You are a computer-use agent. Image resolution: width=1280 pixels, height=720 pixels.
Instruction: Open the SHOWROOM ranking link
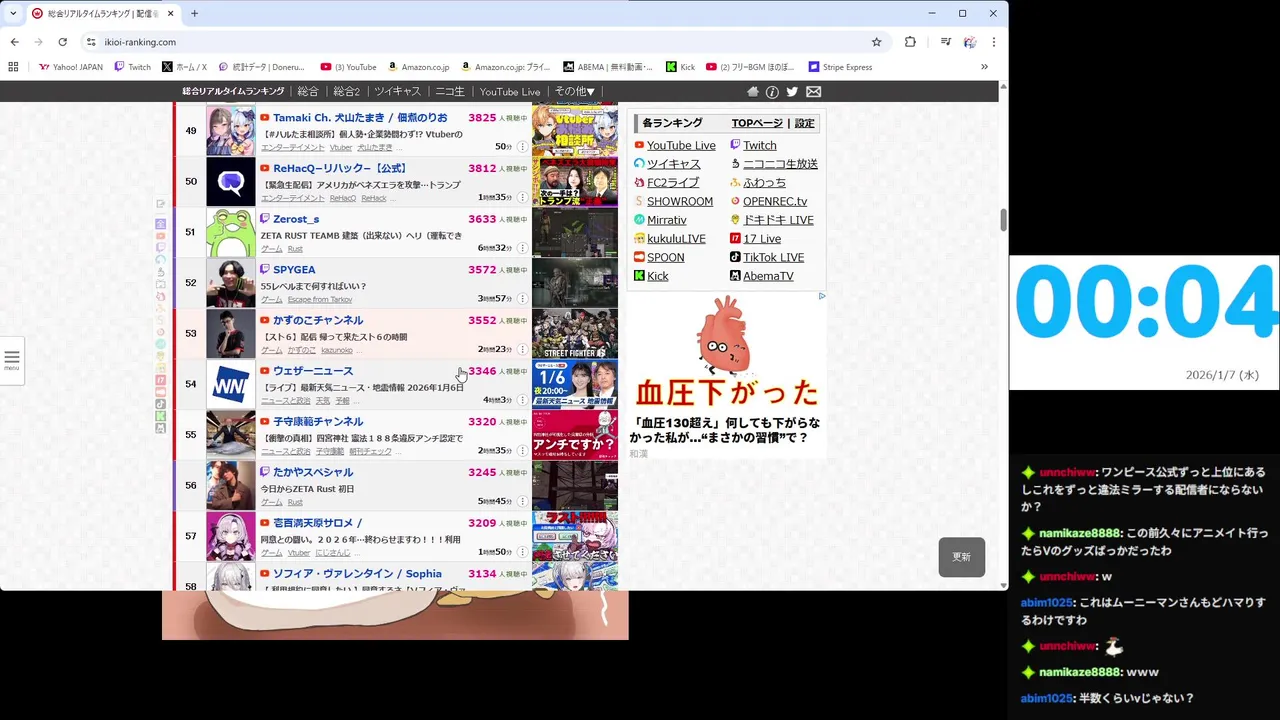[x=680, y=202]
